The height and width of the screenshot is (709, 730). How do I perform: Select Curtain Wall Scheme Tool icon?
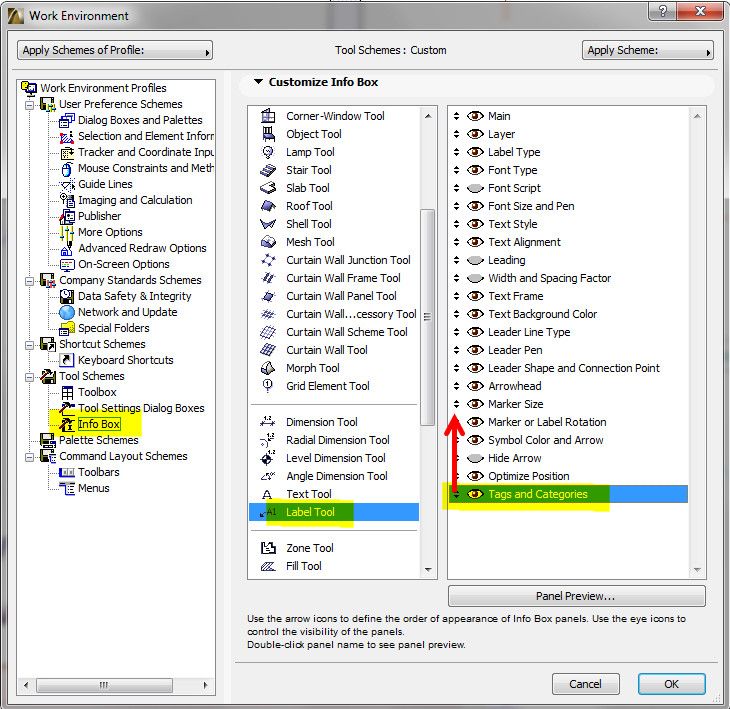coord(268,332)
